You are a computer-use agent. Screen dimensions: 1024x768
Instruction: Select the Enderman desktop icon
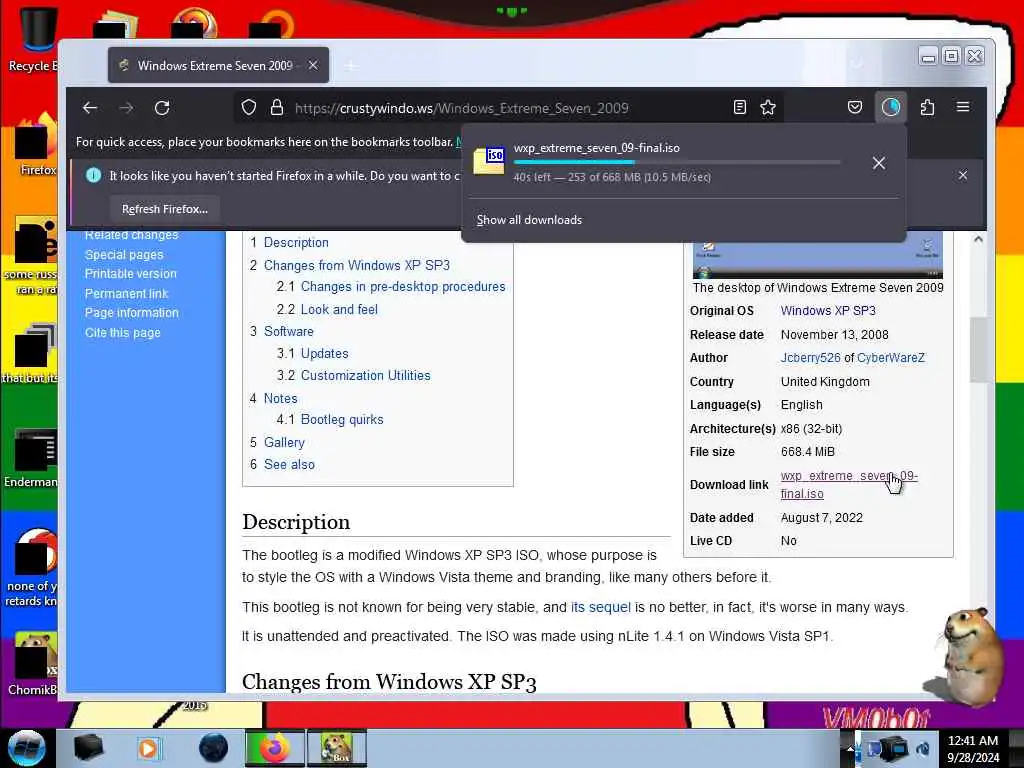31,459
